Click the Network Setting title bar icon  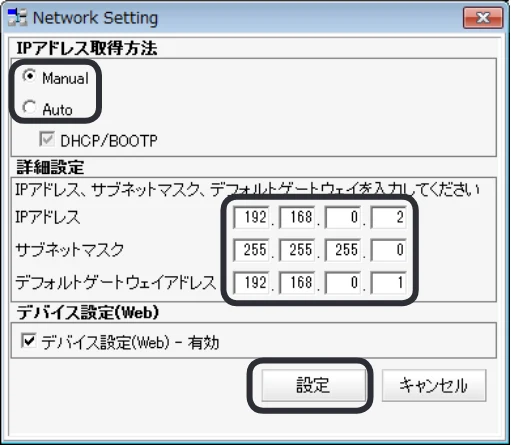click(17, 17)
